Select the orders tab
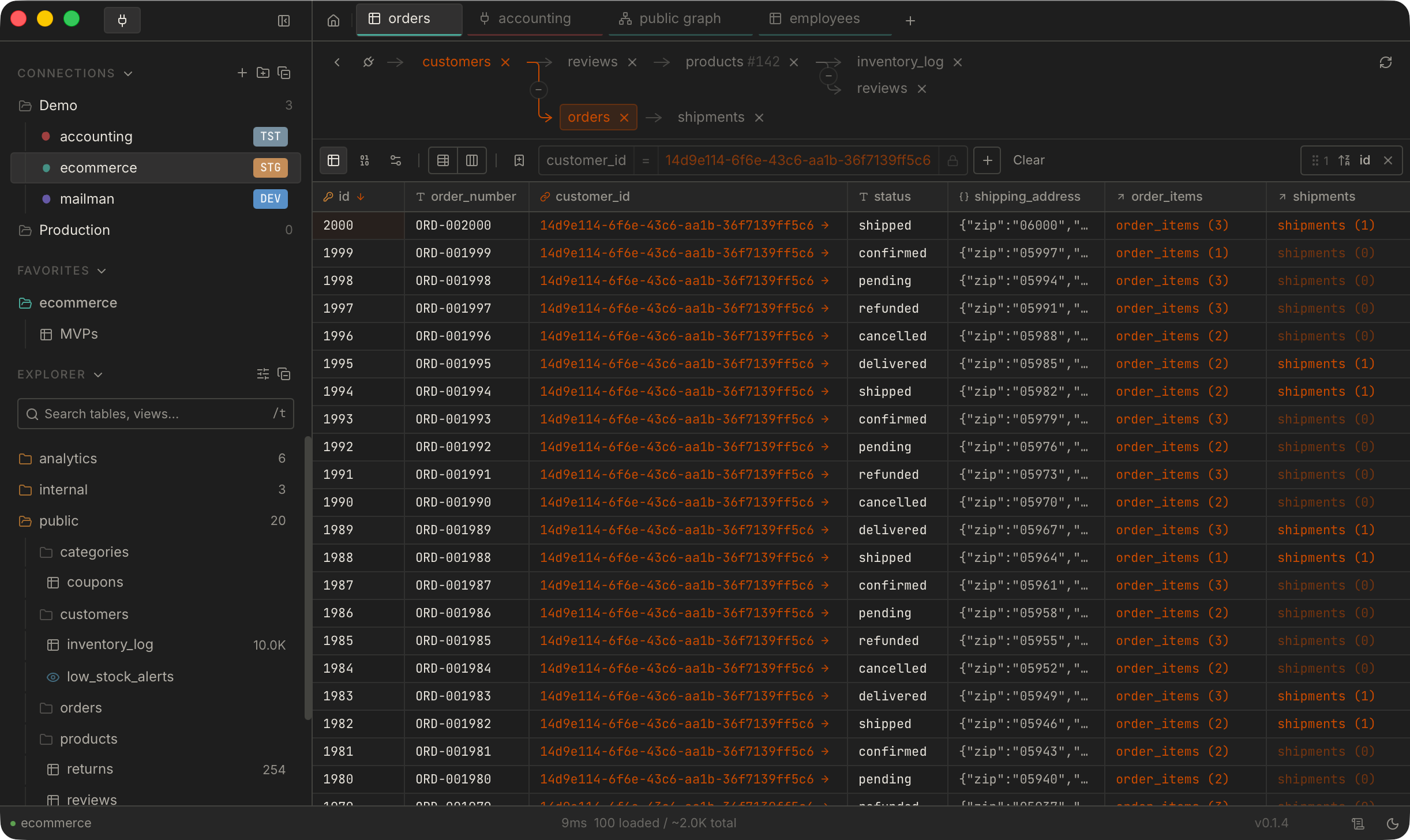The image size is (1410, 840). click(409, 19)
